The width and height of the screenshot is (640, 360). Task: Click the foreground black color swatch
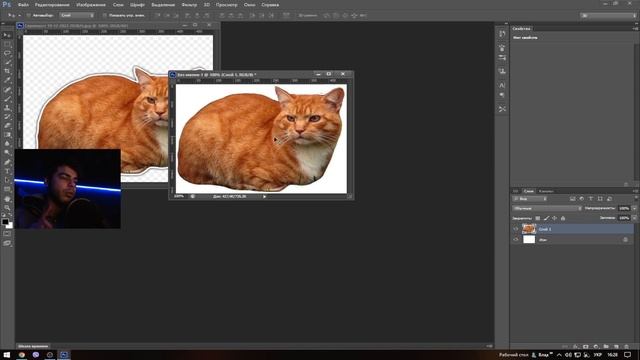(x=5, y=222)
